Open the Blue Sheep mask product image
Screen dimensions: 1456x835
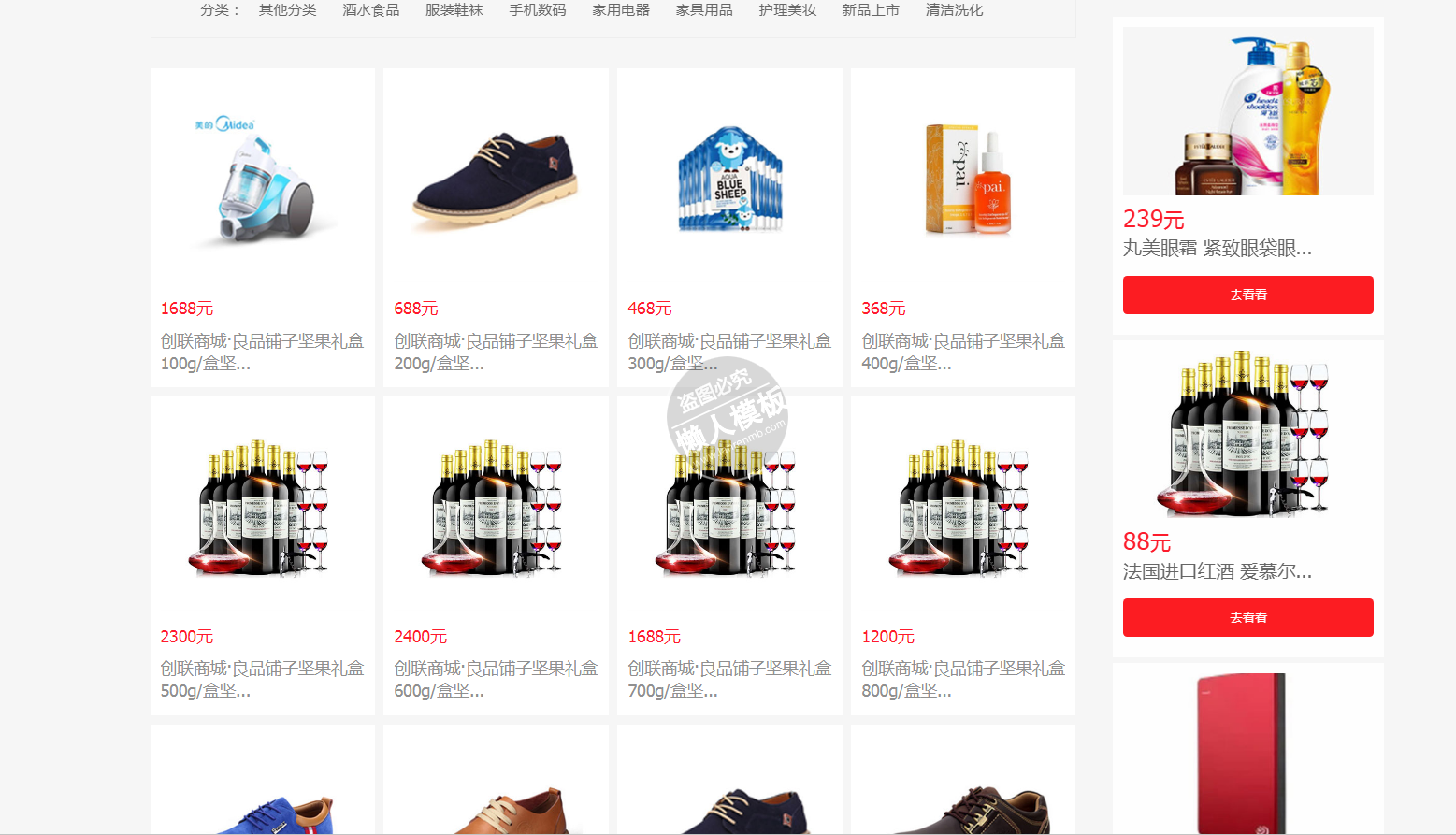729,180
